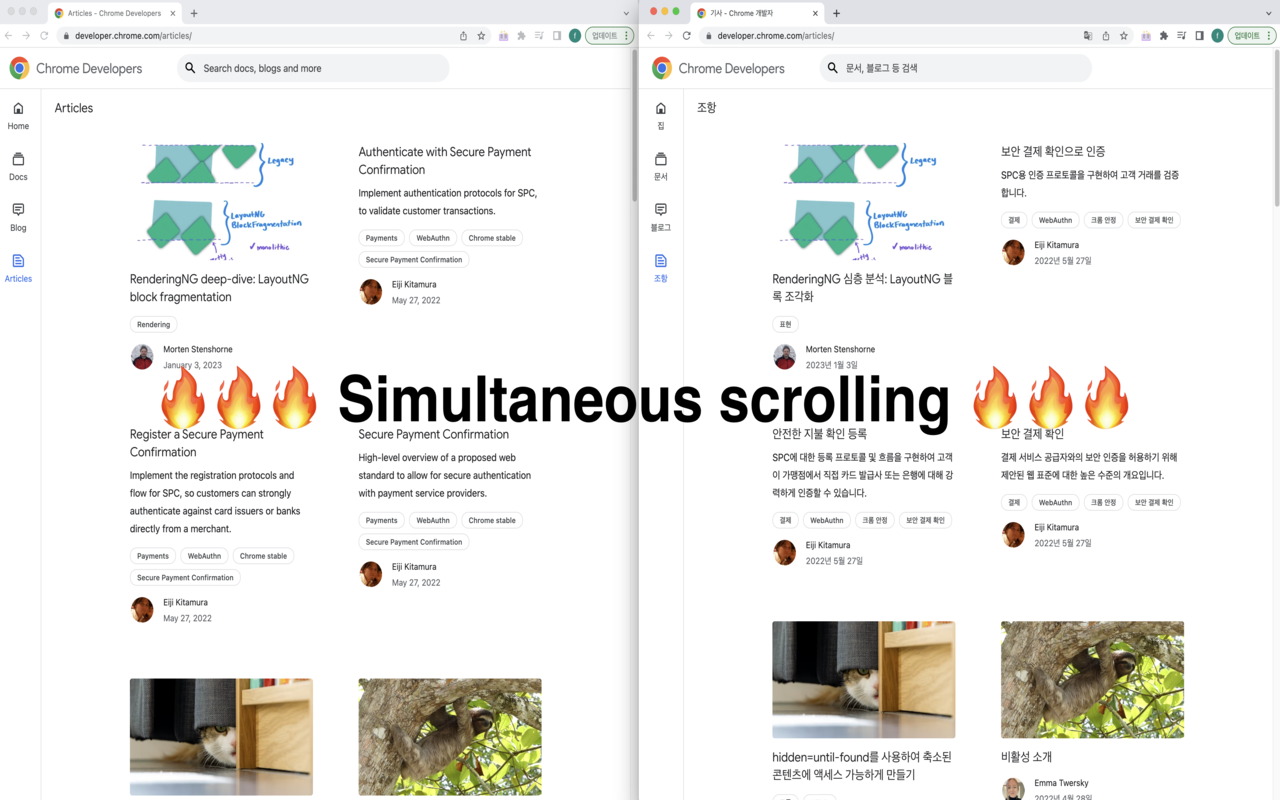This screenshot has height=800, width=1280.
Task: Open 'RenderingNG 심층 분석' article title
Action: [862, 288]
